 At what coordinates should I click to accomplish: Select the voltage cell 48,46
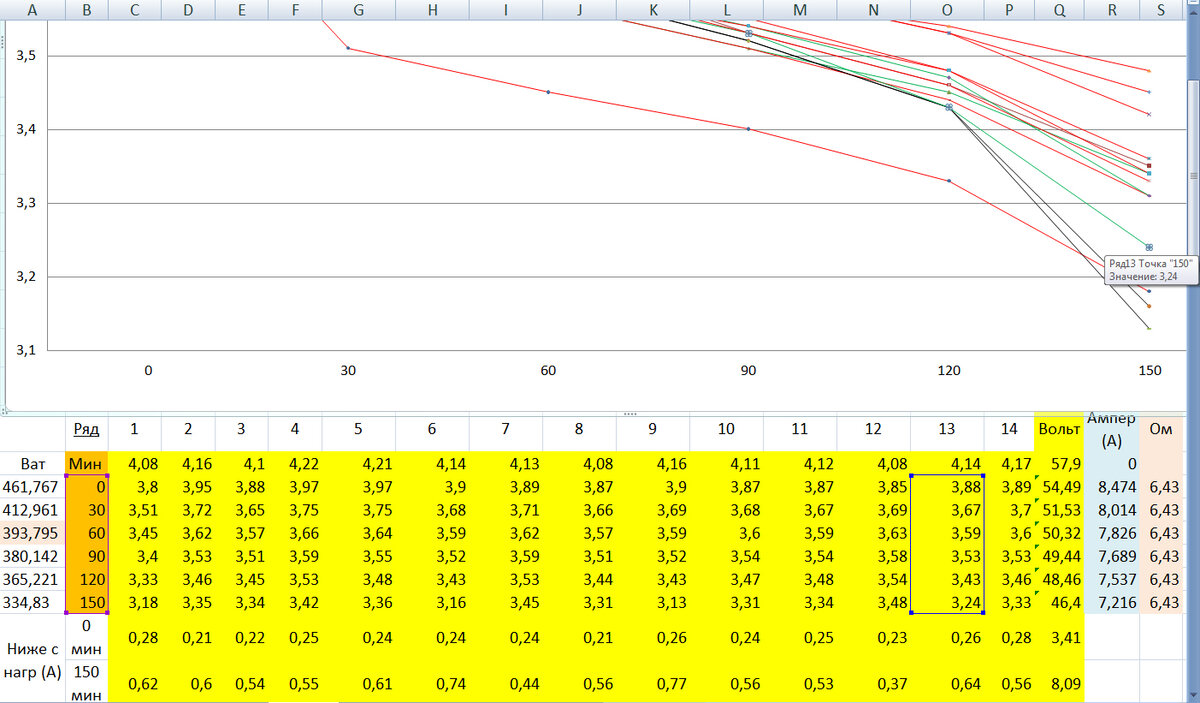[x=1059, y=579]
